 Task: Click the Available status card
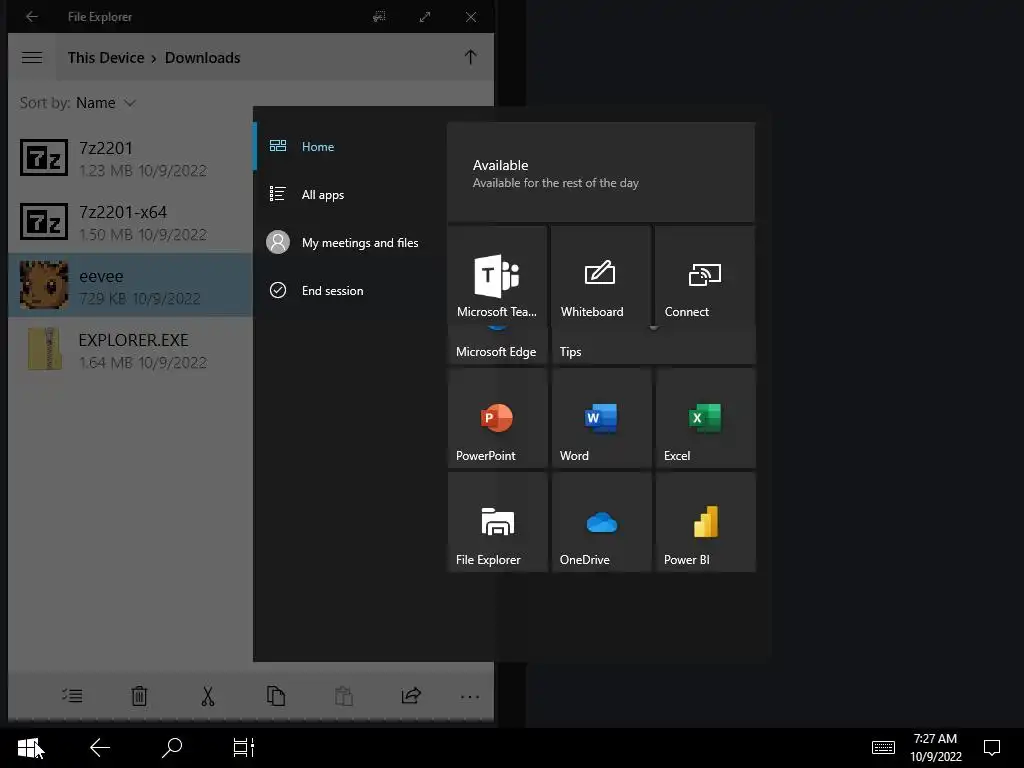(x=601, y=172)
